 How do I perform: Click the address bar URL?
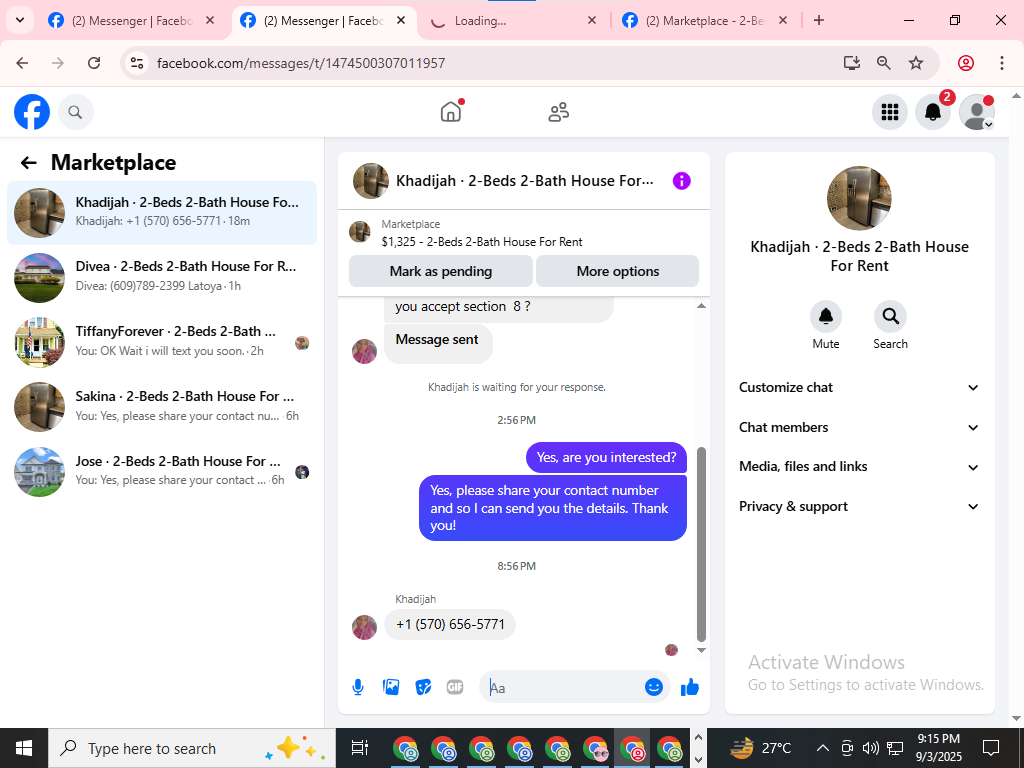[301, 63]
